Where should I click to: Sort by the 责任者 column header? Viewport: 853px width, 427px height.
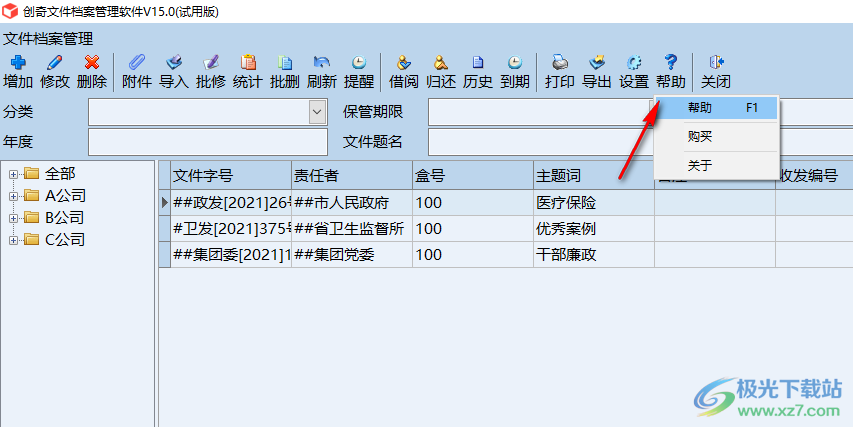click(x=352, y=175)
